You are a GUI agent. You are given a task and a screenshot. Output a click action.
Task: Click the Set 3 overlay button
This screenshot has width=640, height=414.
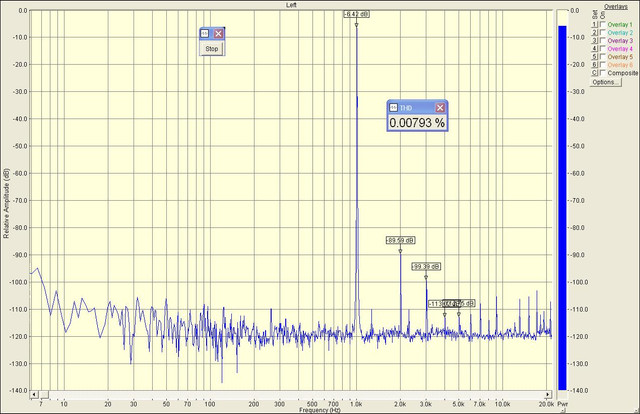coord(595,40)
